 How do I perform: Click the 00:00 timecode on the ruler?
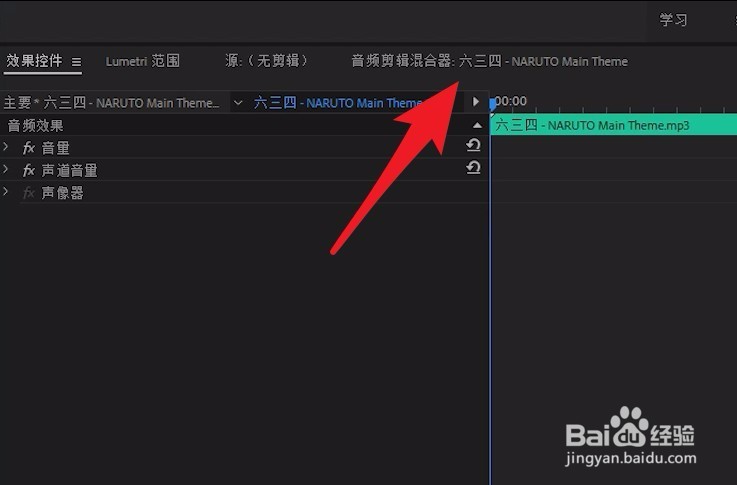[511, 101]
